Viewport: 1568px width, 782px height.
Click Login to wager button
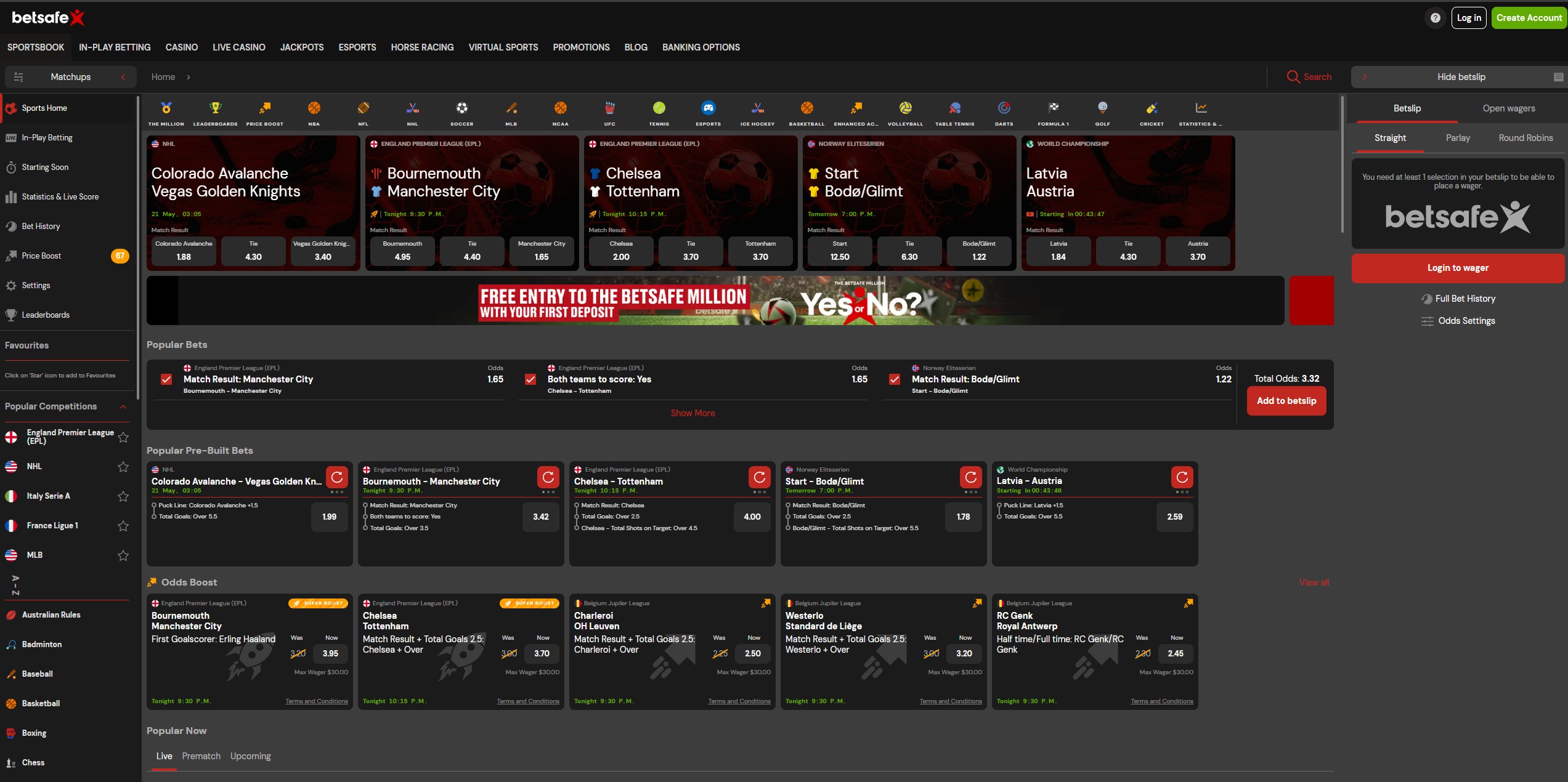[x=1458, y=268]
